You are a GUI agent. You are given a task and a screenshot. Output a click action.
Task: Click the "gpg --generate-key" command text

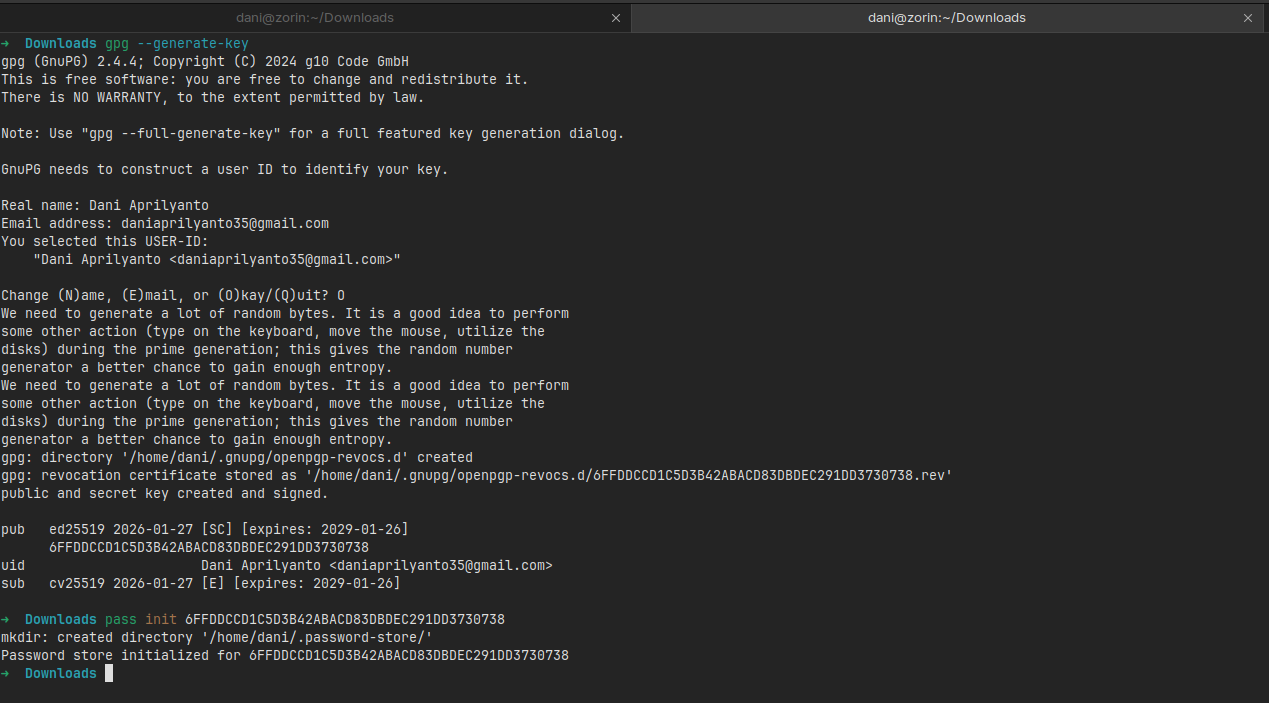pos(177,44)
